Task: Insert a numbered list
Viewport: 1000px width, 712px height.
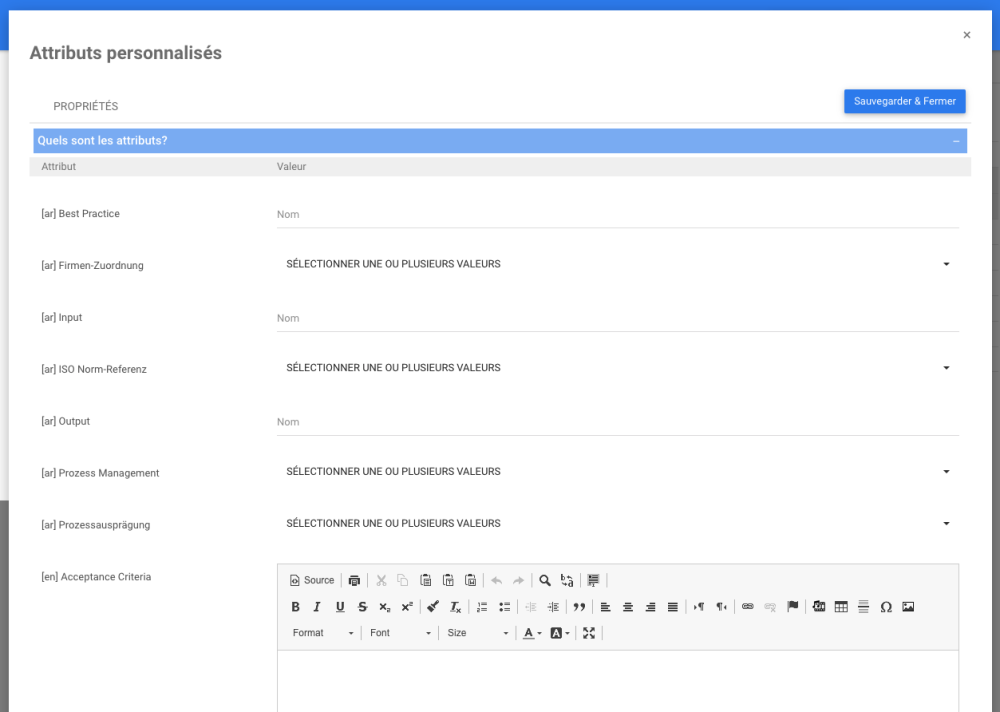Action: tap(482, 607)
